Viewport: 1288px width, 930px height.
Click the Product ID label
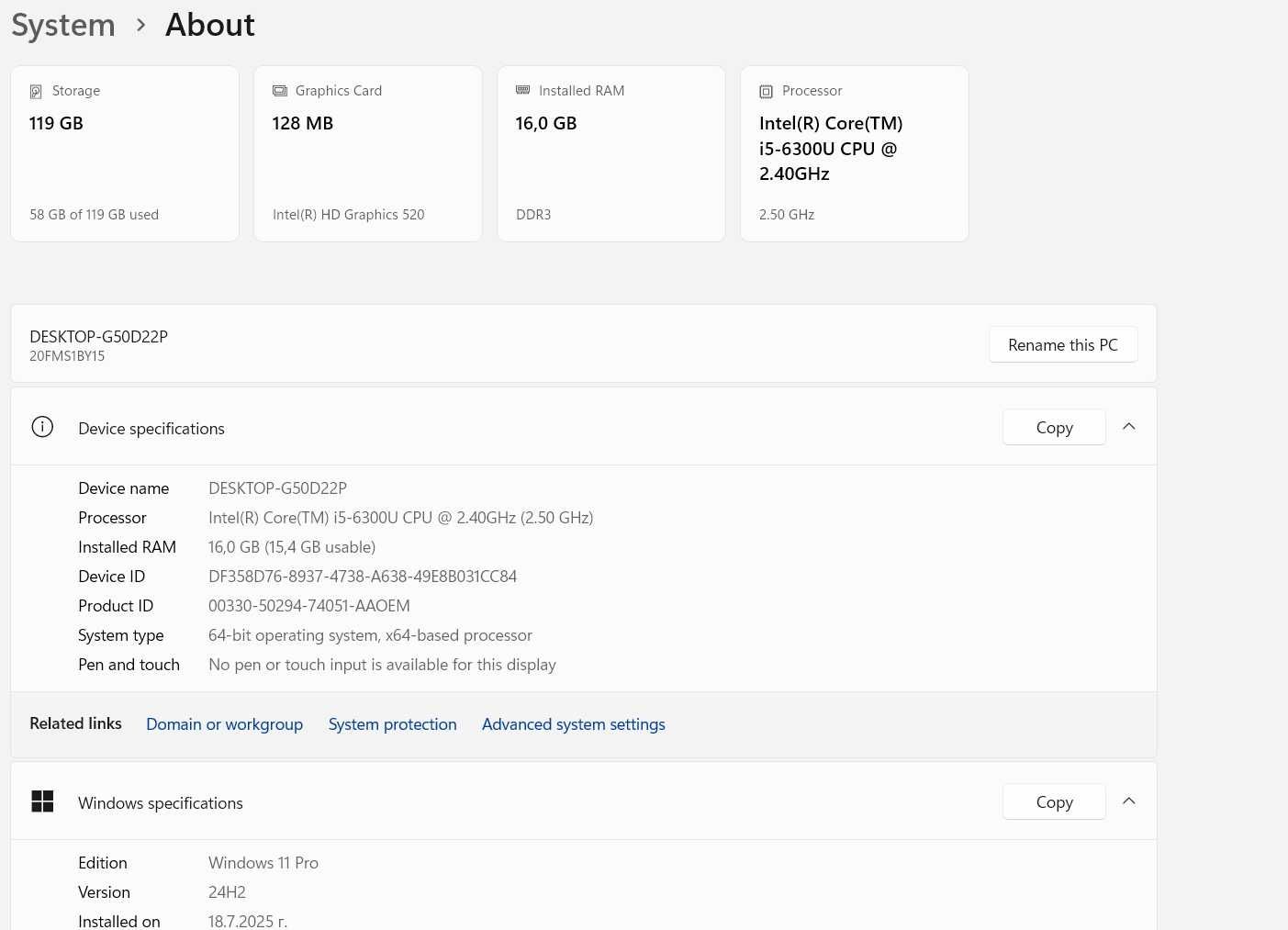click(116, 606)
